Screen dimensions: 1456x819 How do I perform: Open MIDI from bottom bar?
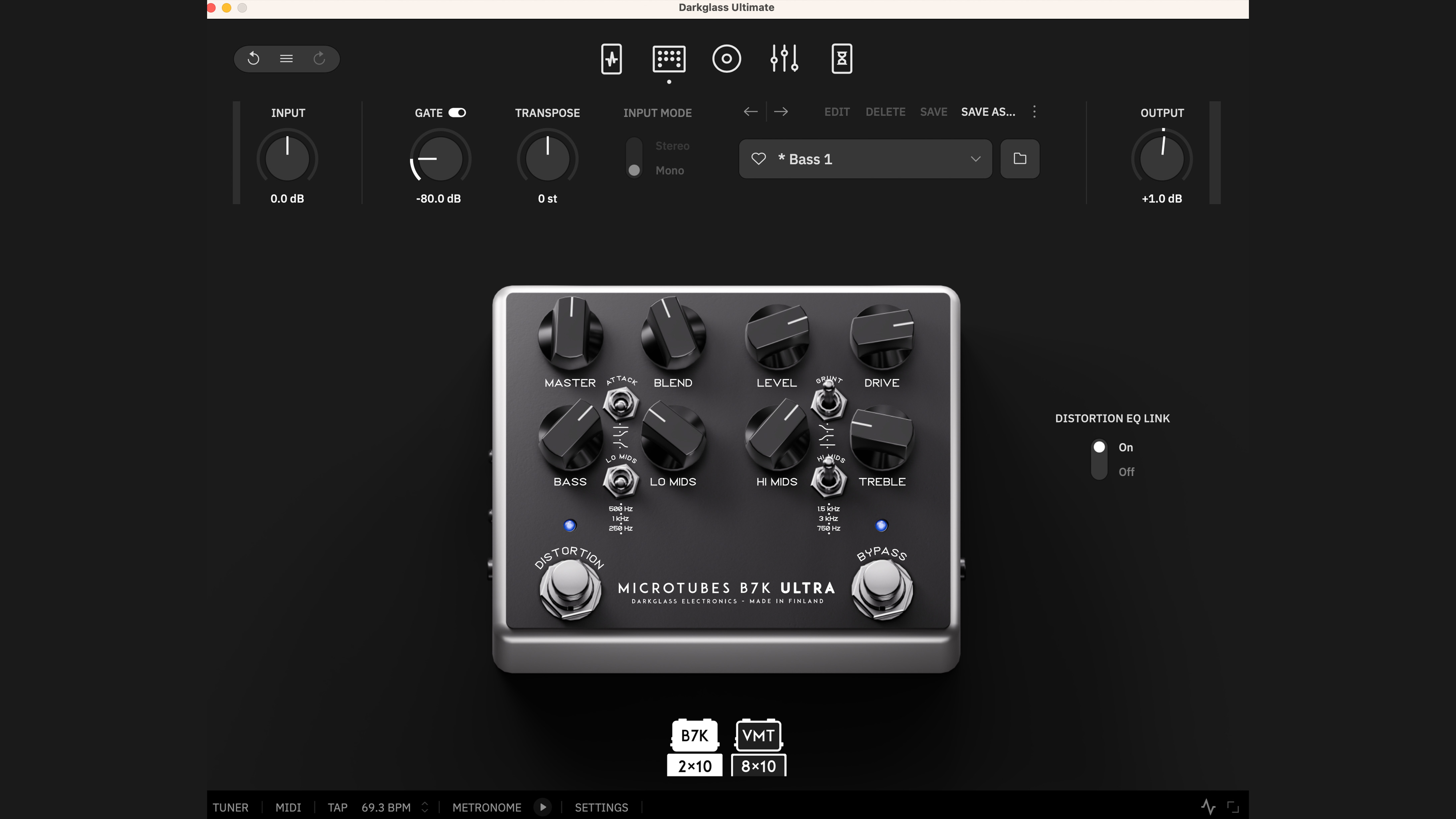tap(288, 807)
